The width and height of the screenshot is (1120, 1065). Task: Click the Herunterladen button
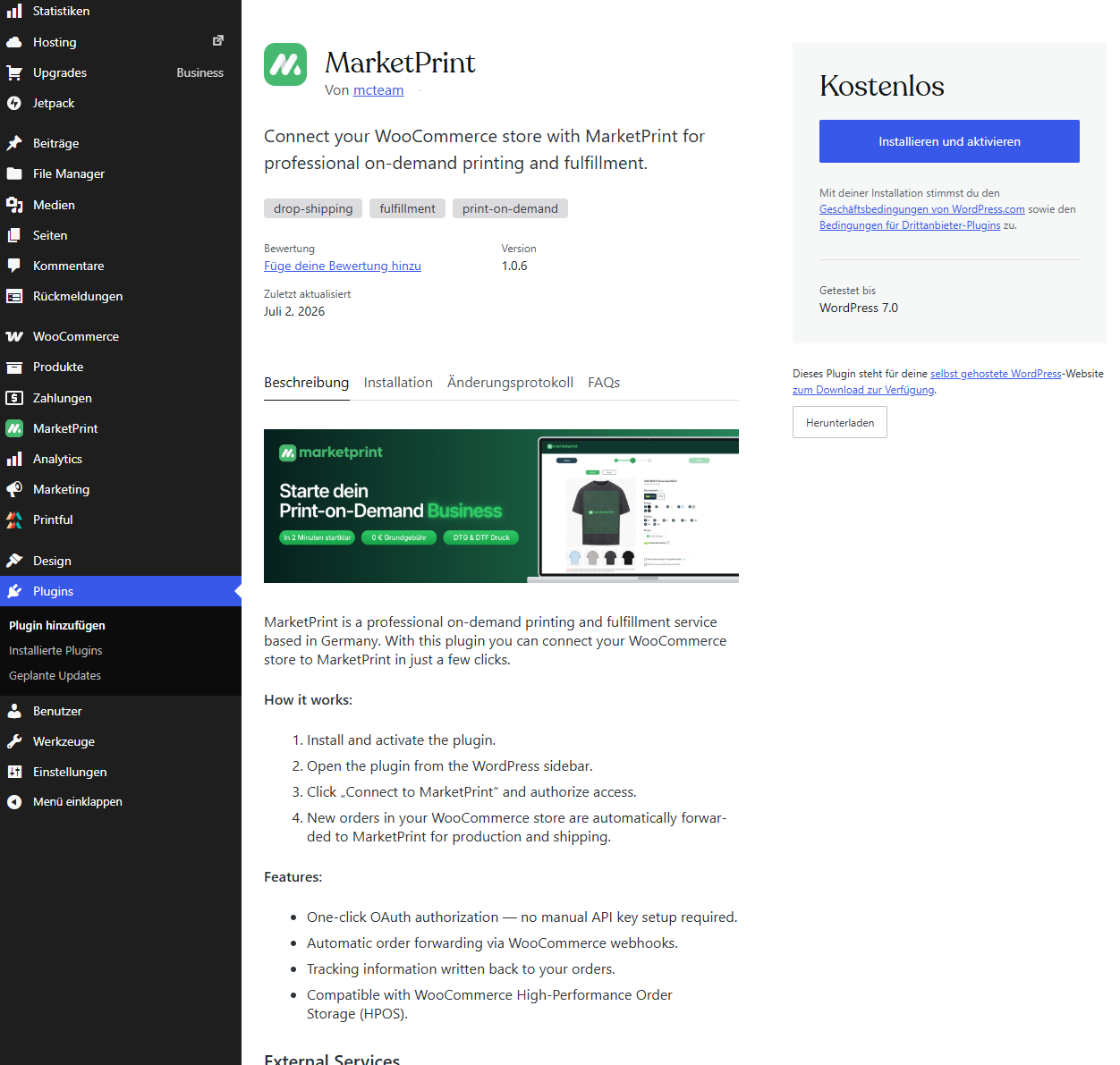click(840, 422)
